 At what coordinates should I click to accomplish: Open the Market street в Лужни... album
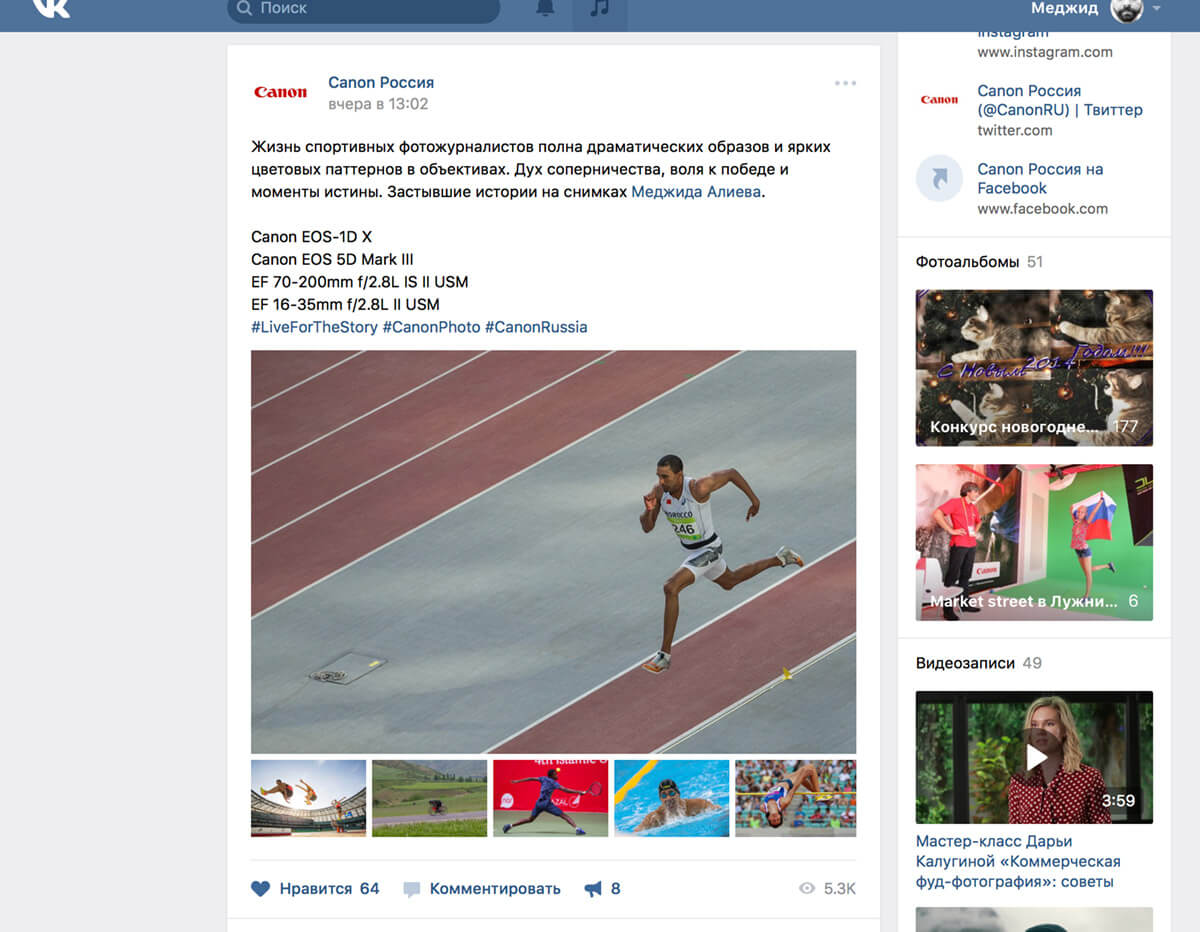[x=1034, y=542]
